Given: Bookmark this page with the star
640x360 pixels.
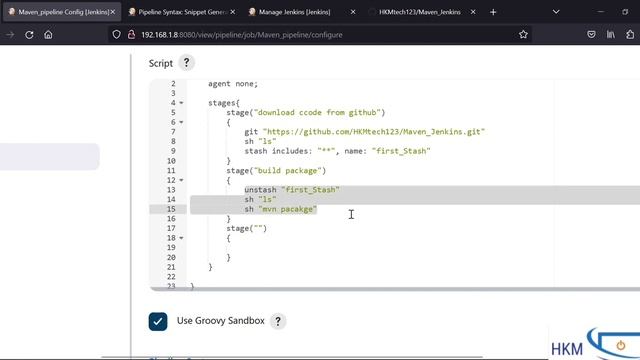Looking at the screenshot, I should click(x=523, y=35).
